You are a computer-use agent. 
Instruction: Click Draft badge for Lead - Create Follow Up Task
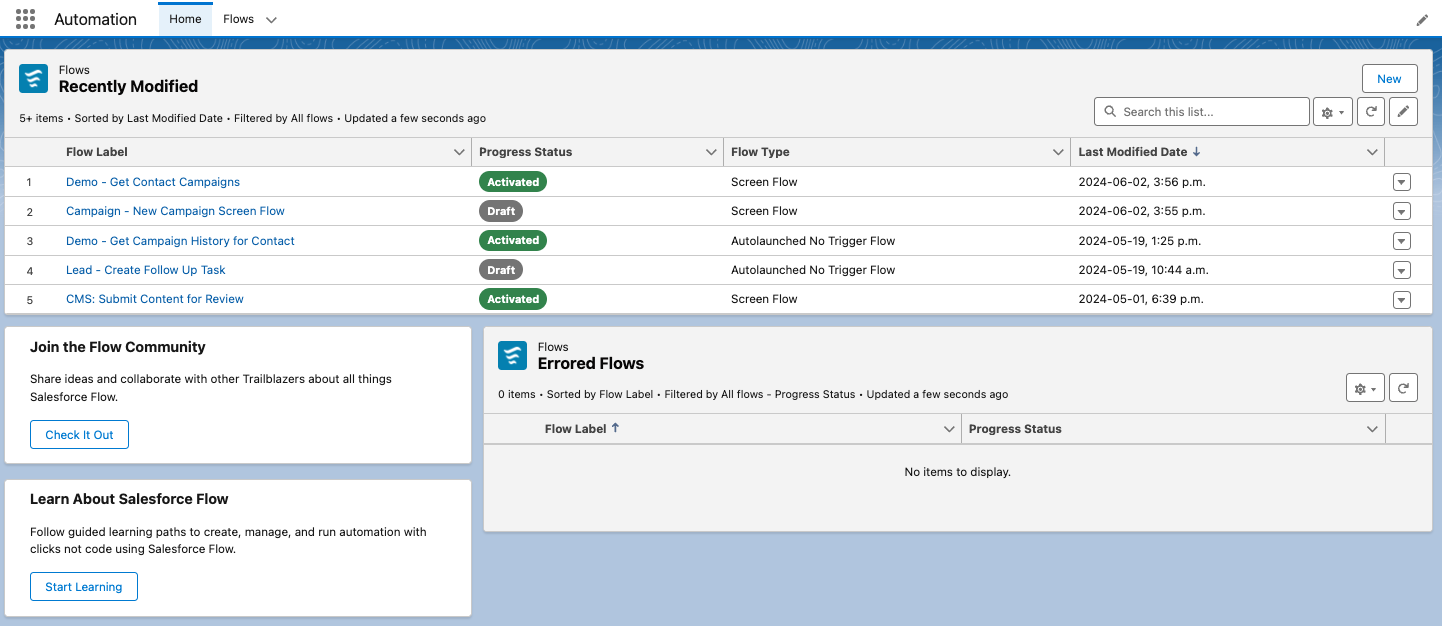coord(501,270)
